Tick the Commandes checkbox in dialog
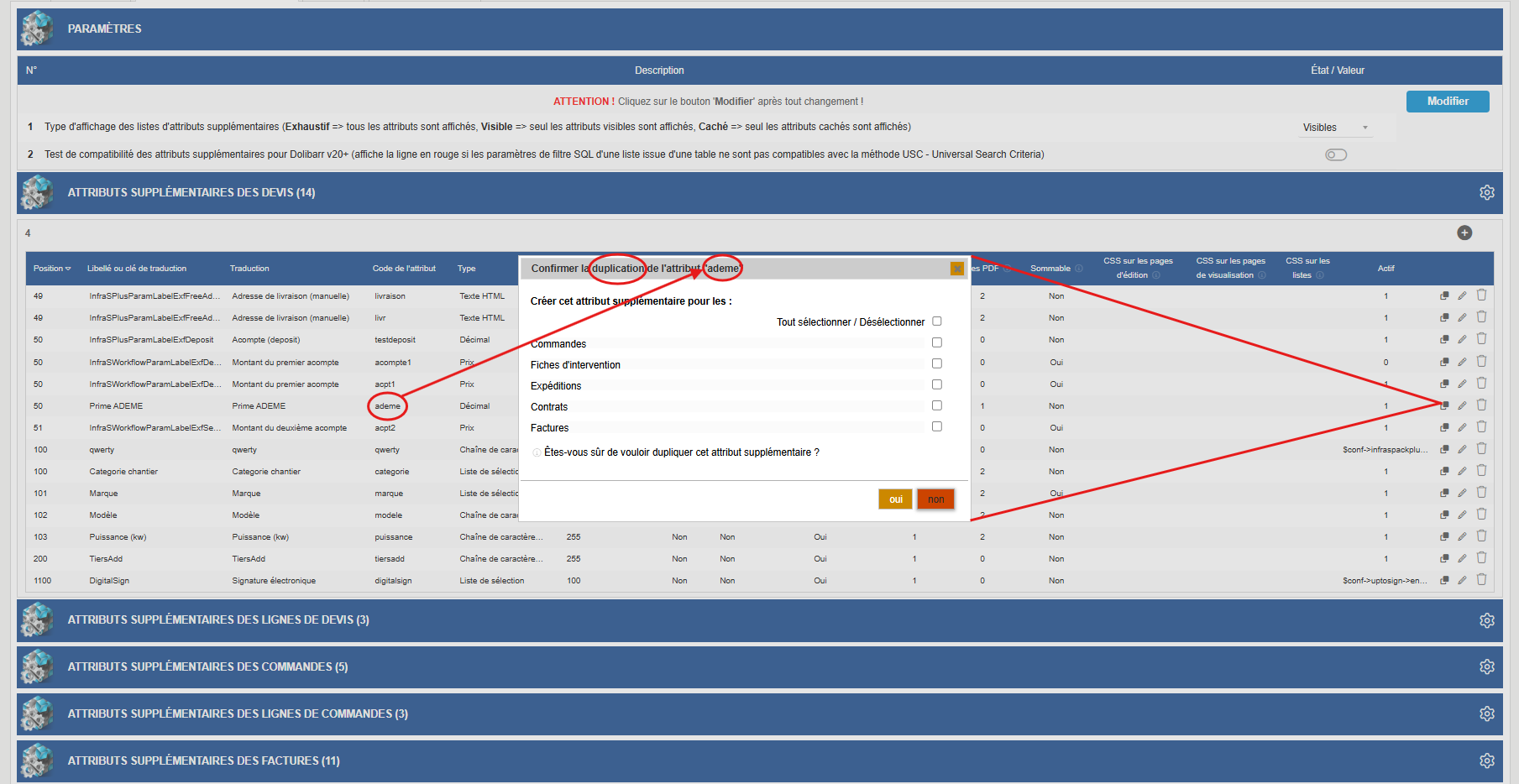This screenshot has height=784, width=1519. 937,342
